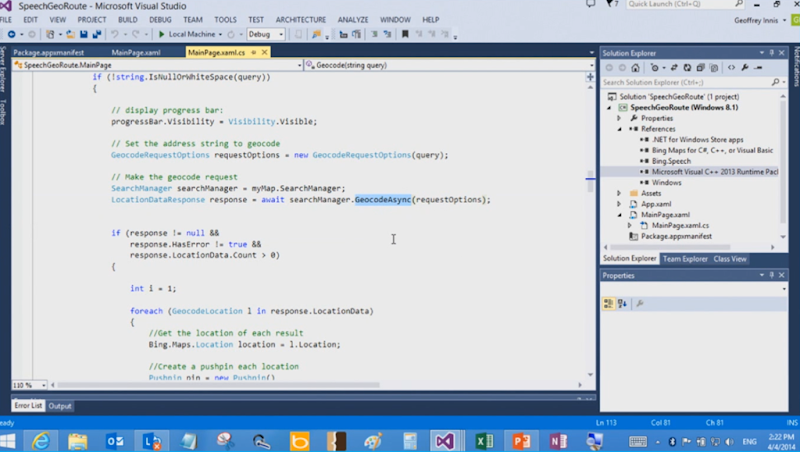Click the Quick Launch search magnifier
Viewport: 800px width, 452px height.
(739, 4)
